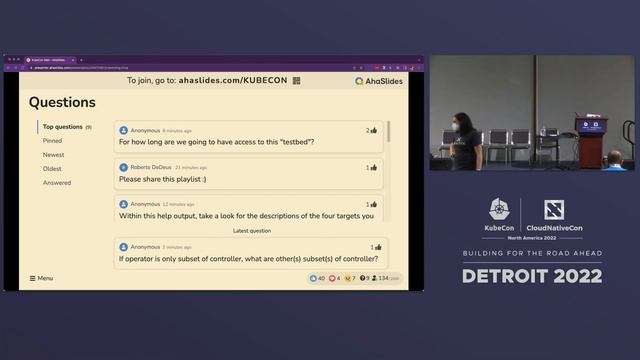Upvote the "testbed" access question
Screen dimensions: 640x360
tap(373, 131)
